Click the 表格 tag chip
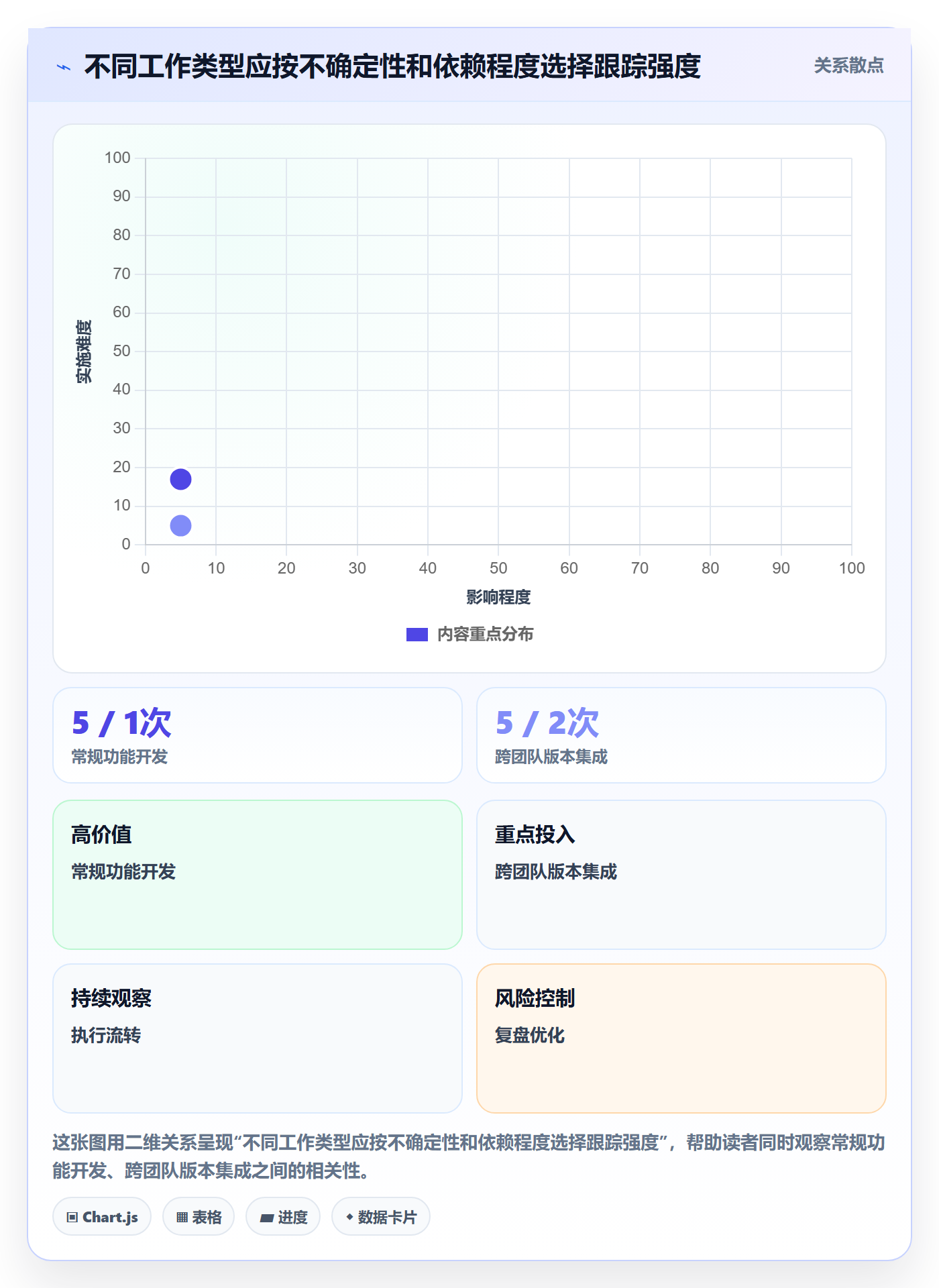Screen dimensions: 939x1288 pos(199,1217)
